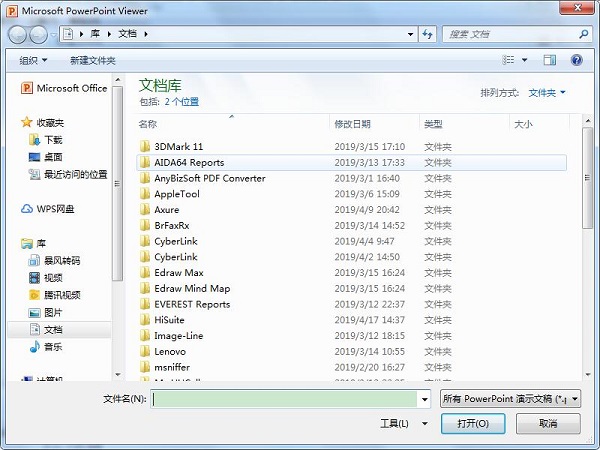The height and width of the screenshot is (450, 600).
Task: Select the 音乐 library icon
Action: (34, 346)
